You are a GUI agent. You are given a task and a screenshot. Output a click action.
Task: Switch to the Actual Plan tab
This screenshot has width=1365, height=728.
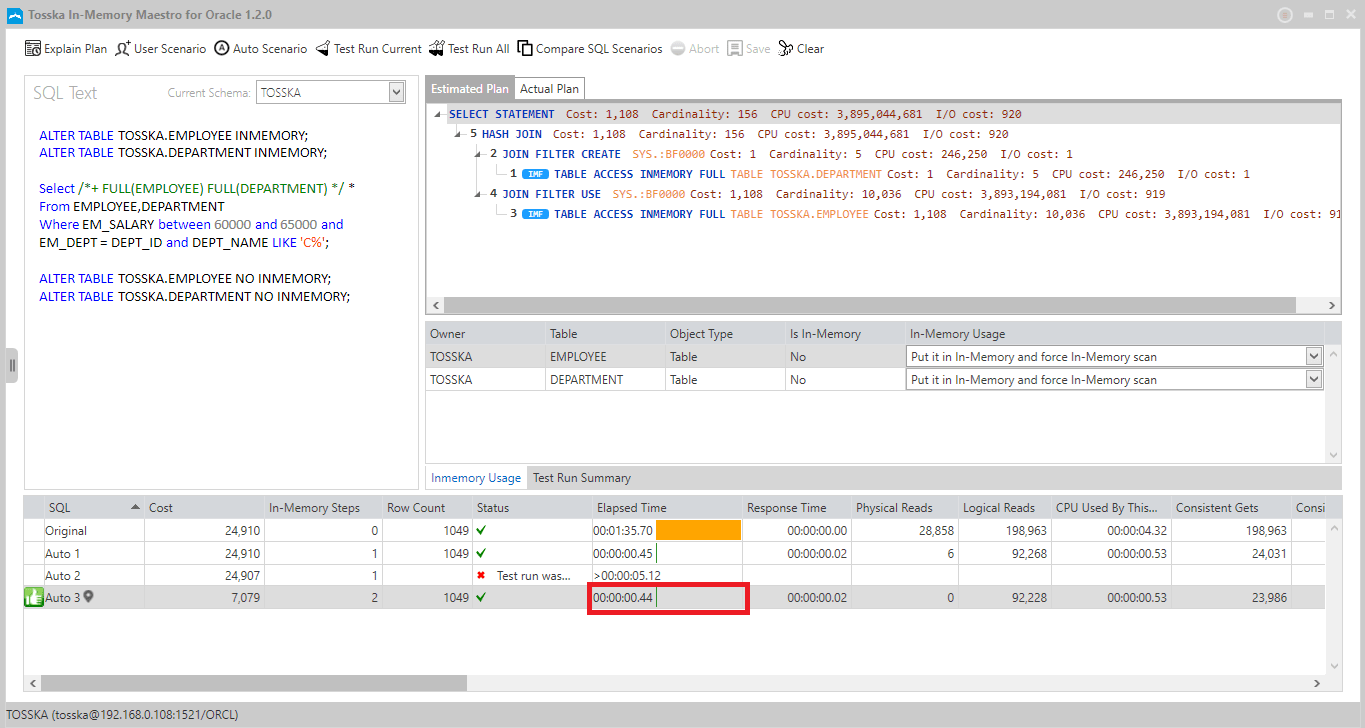pyautogui.click(x=549, y=89)
